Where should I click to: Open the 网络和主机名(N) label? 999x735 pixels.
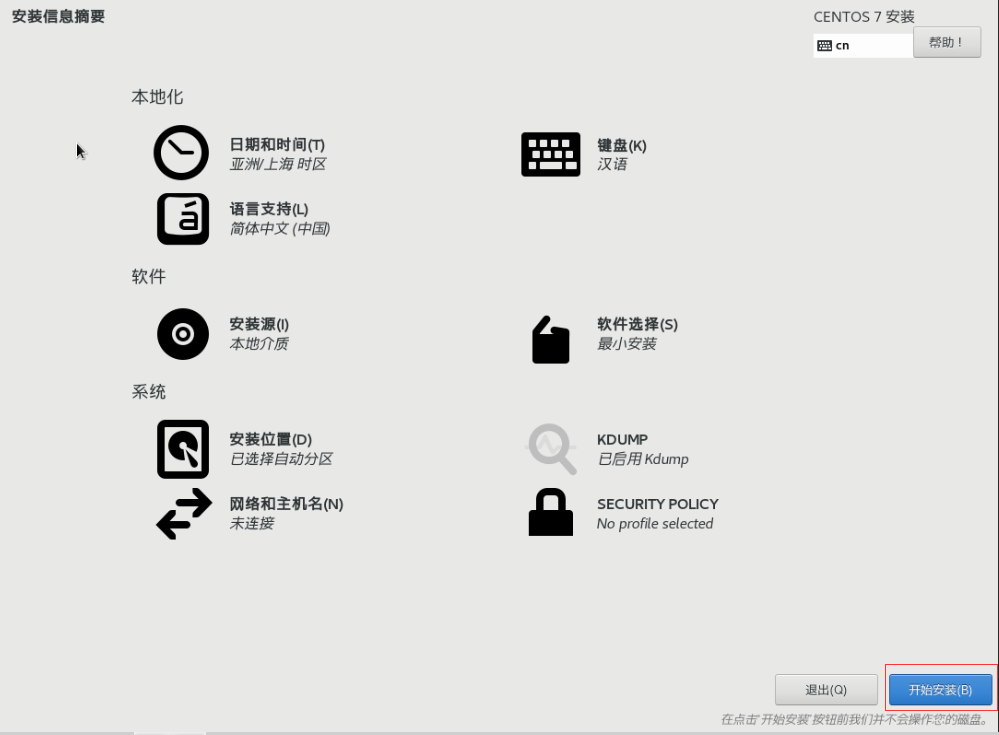(287, 504)
